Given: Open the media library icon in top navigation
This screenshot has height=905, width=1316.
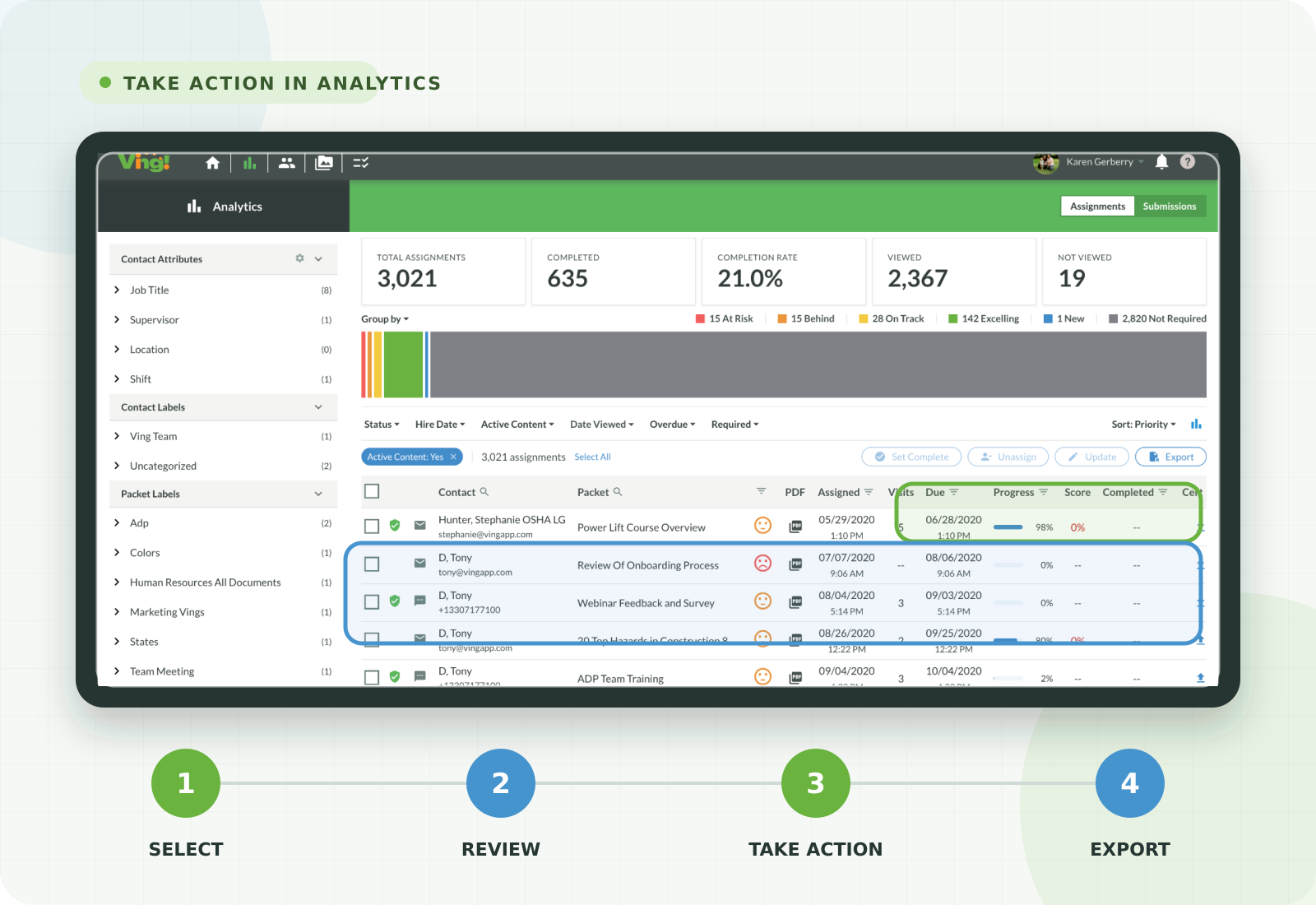Looking at the screenshot, I should click(324, 163).
